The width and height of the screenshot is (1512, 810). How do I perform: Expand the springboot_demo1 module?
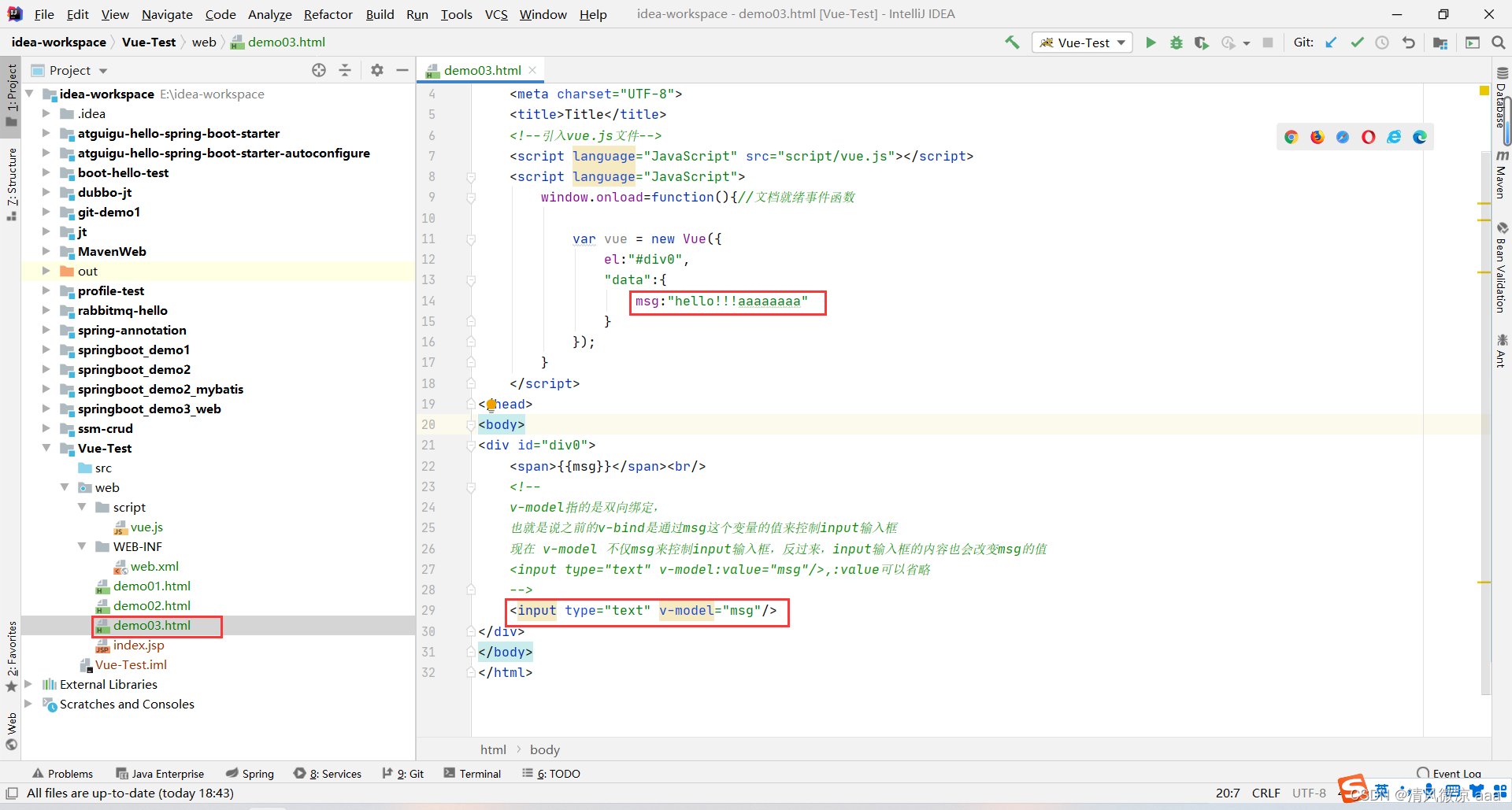click(x=46, y=350)
